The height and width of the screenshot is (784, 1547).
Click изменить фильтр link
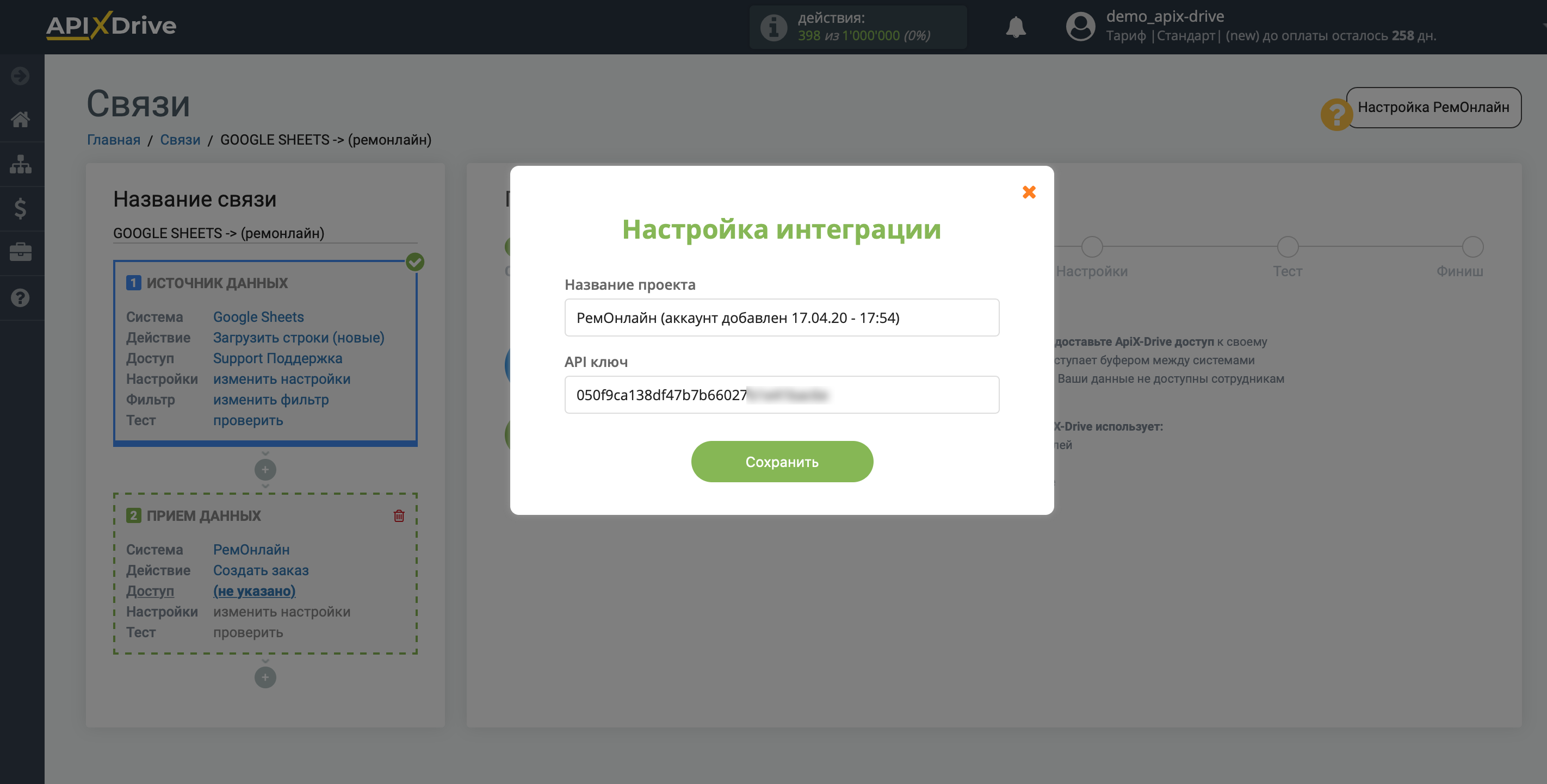pos(271,400)
